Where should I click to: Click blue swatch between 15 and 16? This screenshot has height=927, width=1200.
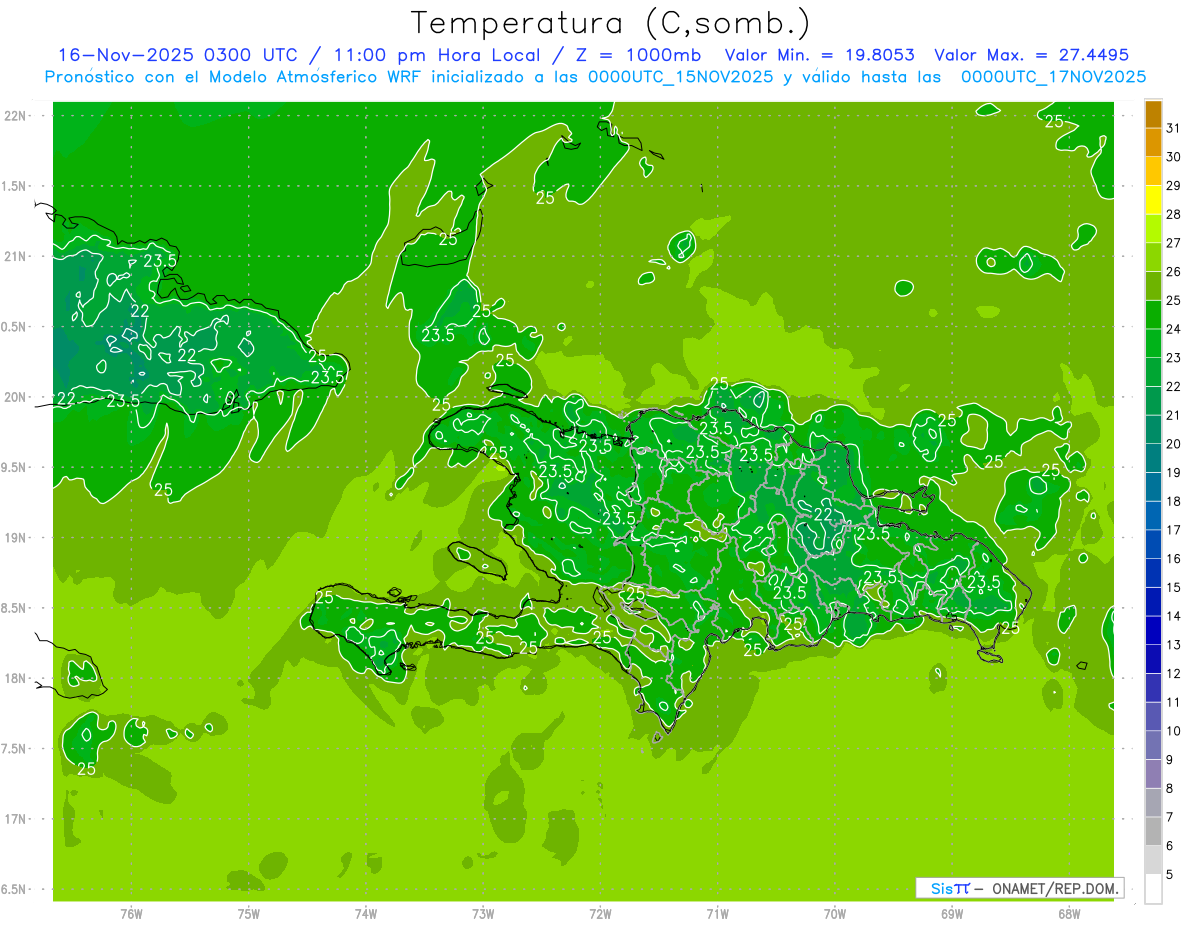[1153, 573]
